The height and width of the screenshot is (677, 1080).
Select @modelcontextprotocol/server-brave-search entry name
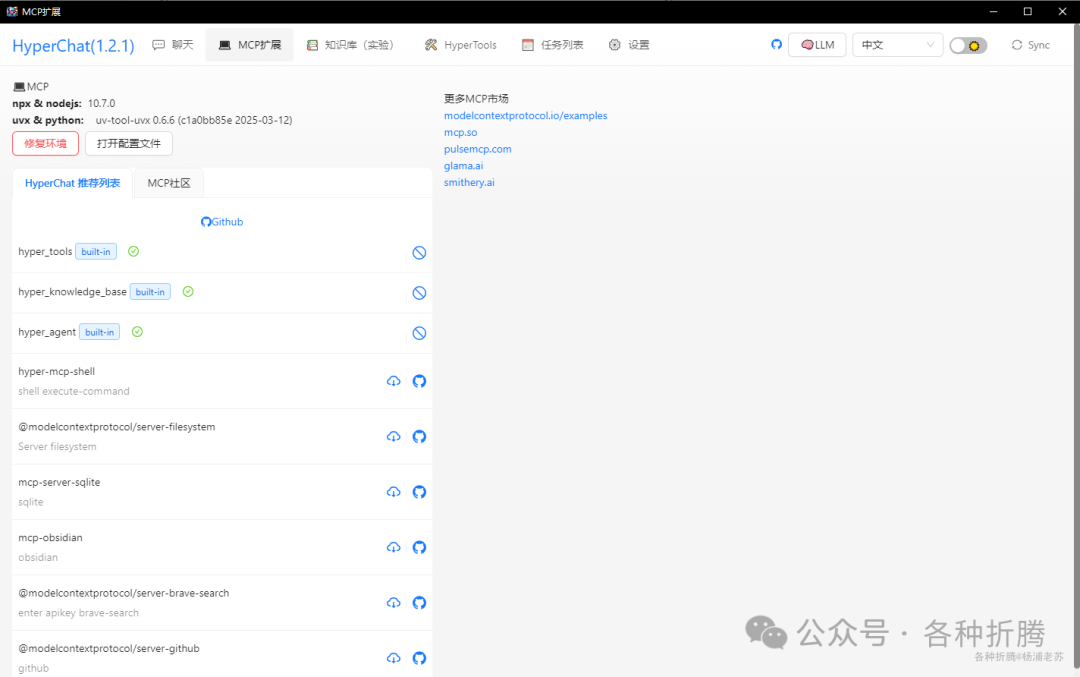coord(123,593)
